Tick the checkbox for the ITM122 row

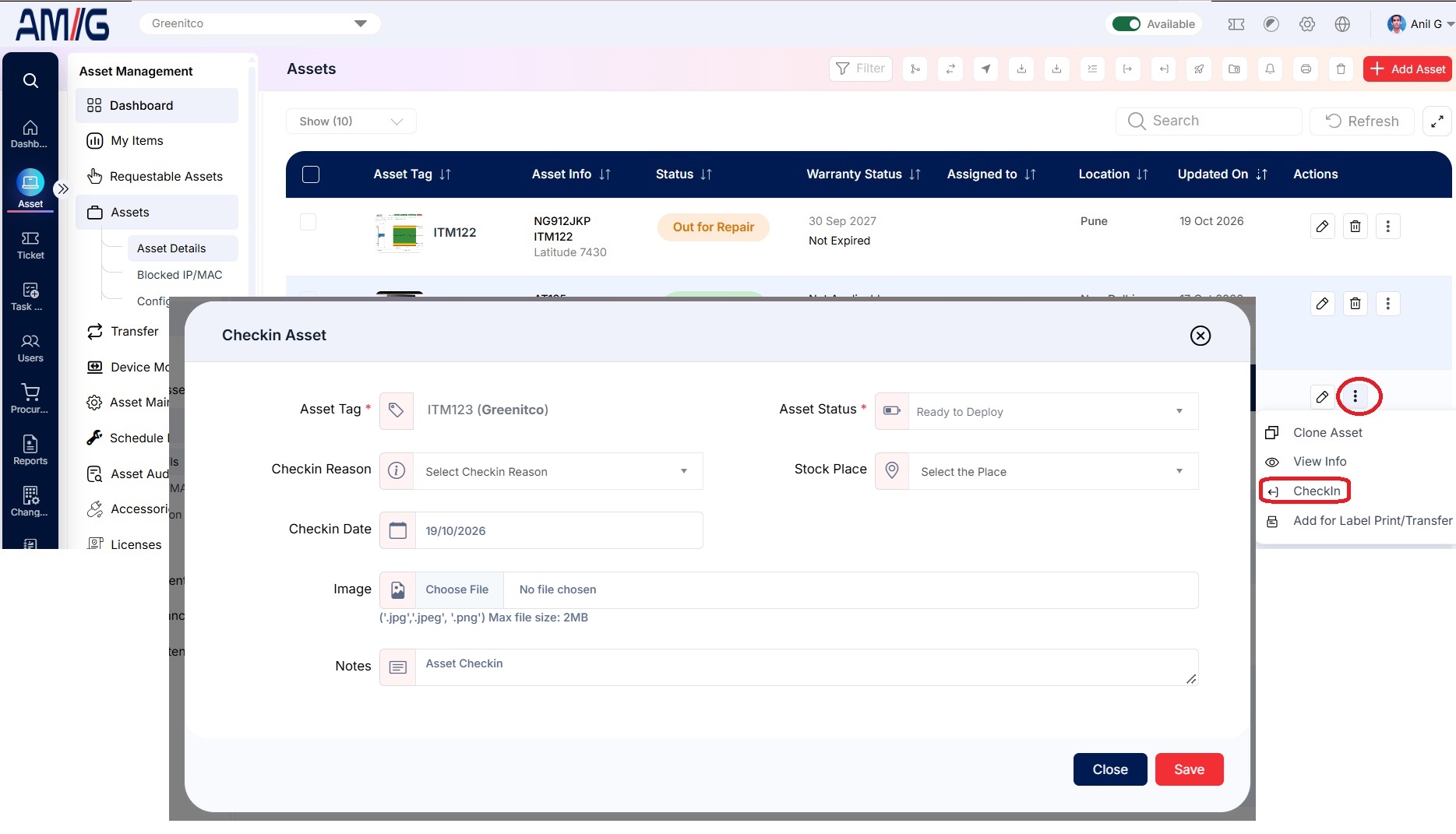[x=308, y=222]
